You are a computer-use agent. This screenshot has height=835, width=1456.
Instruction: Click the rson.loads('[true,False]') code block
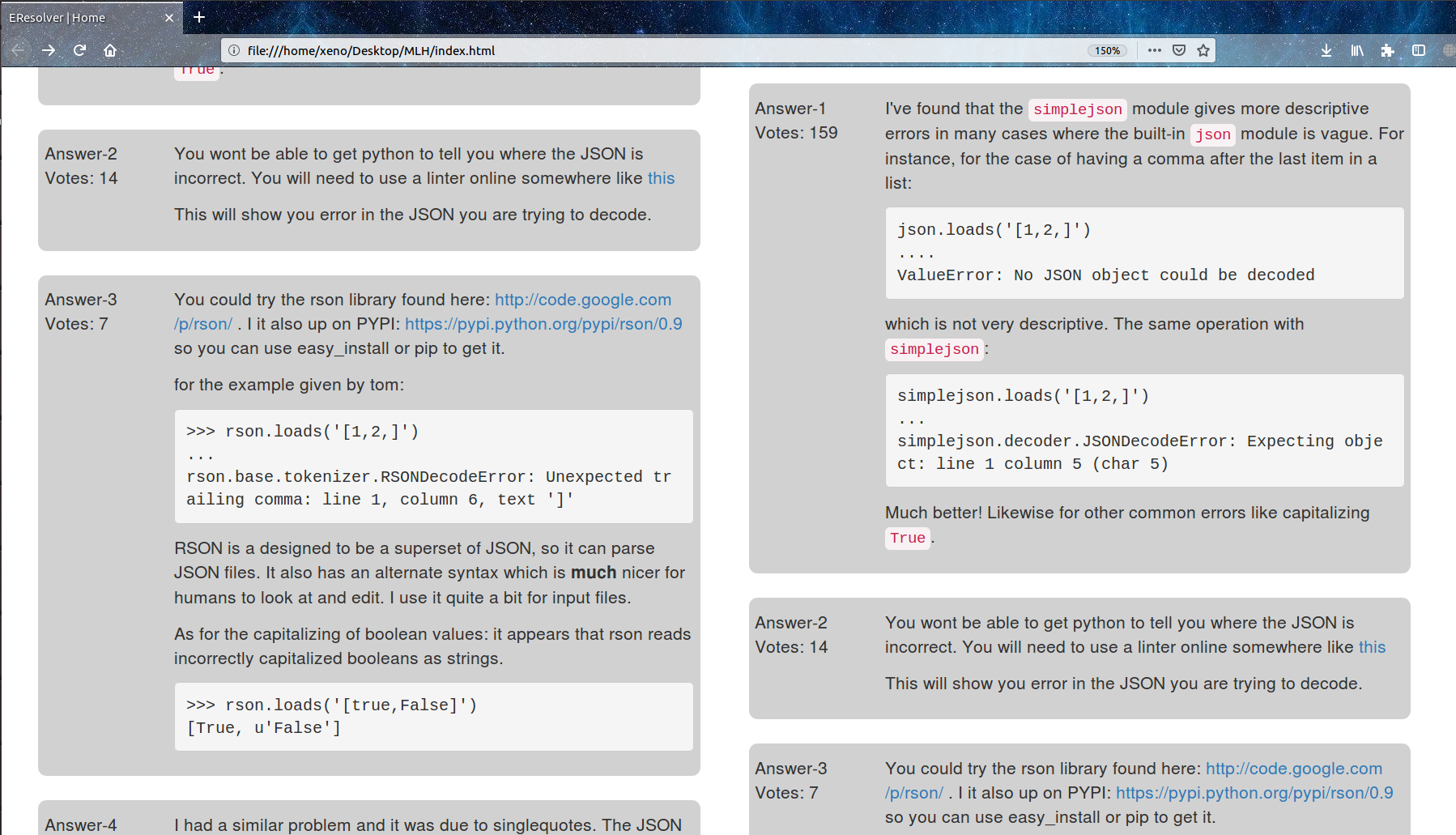[x=433, y=717]
